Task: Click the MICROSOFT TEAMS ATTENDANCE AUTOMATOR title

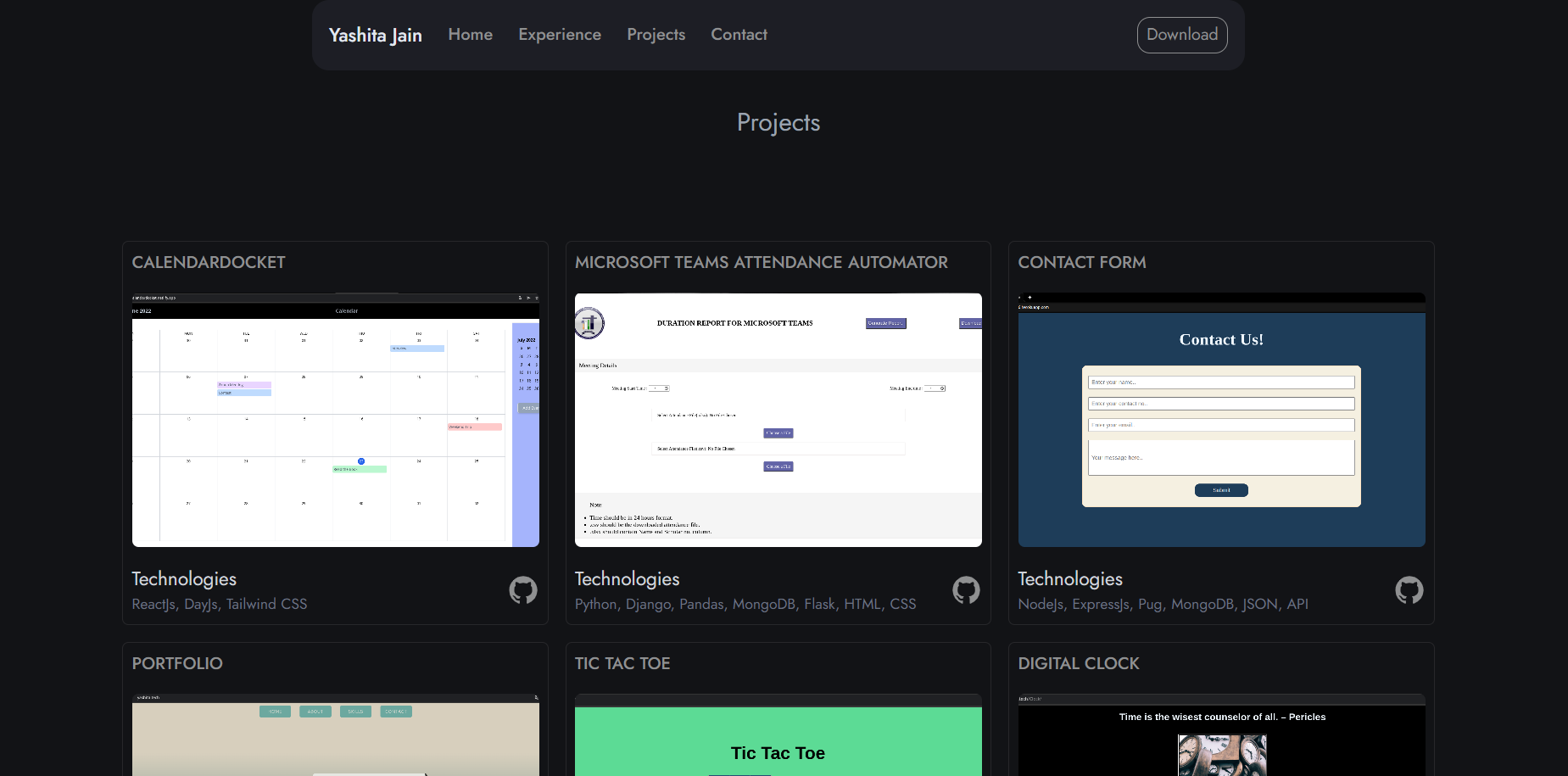Action: tap(762, 263)
